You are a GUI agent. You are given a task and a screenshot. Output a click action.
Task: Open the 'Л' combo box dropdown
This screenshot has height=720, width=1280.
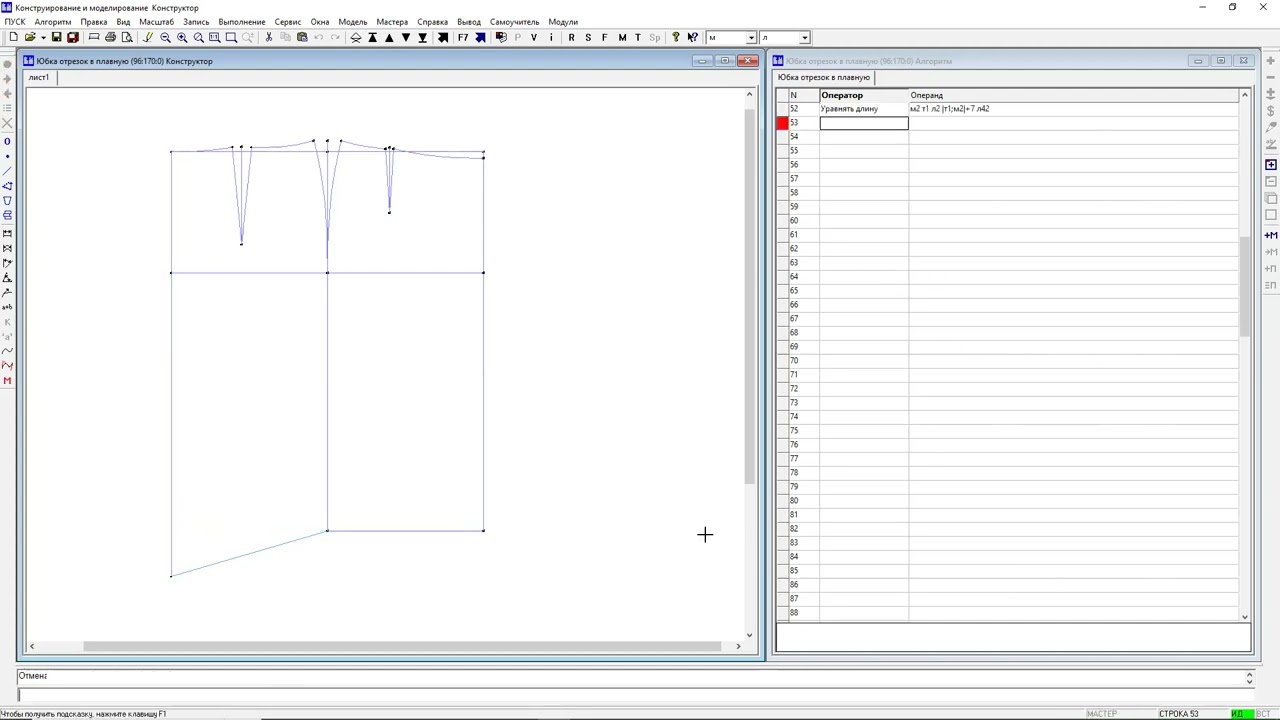tap(805, 38)
